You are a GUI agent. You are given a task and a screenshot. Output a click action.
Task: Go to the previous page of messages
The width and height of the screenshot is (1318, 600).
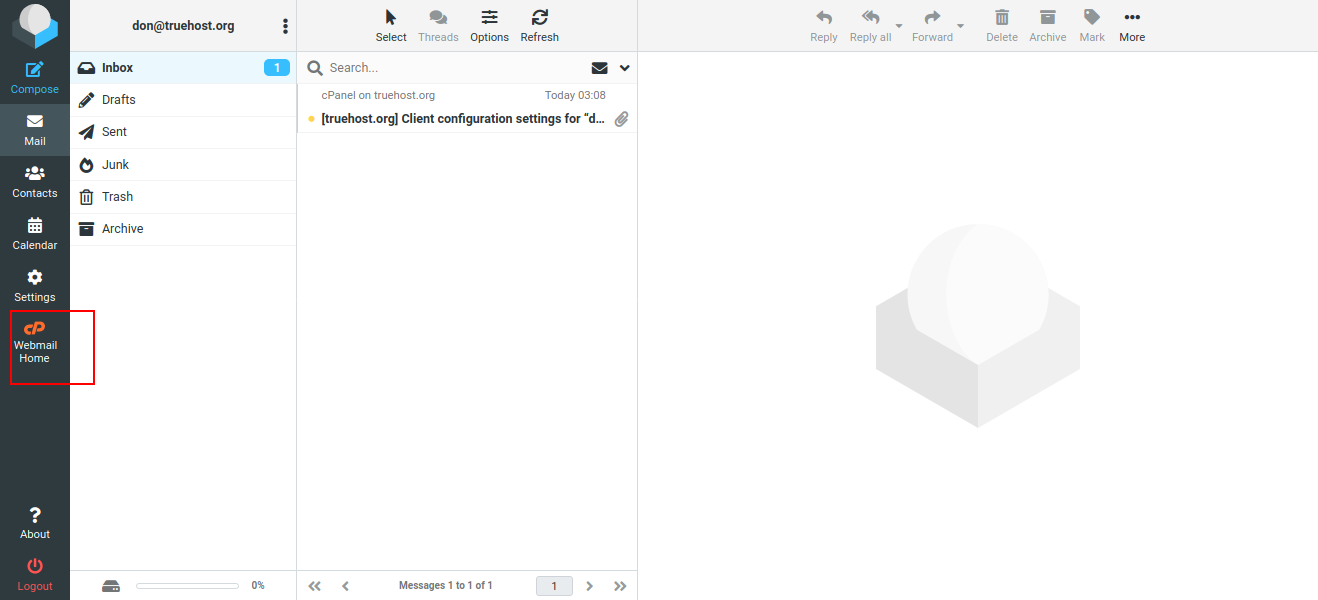tap(346, 586)
